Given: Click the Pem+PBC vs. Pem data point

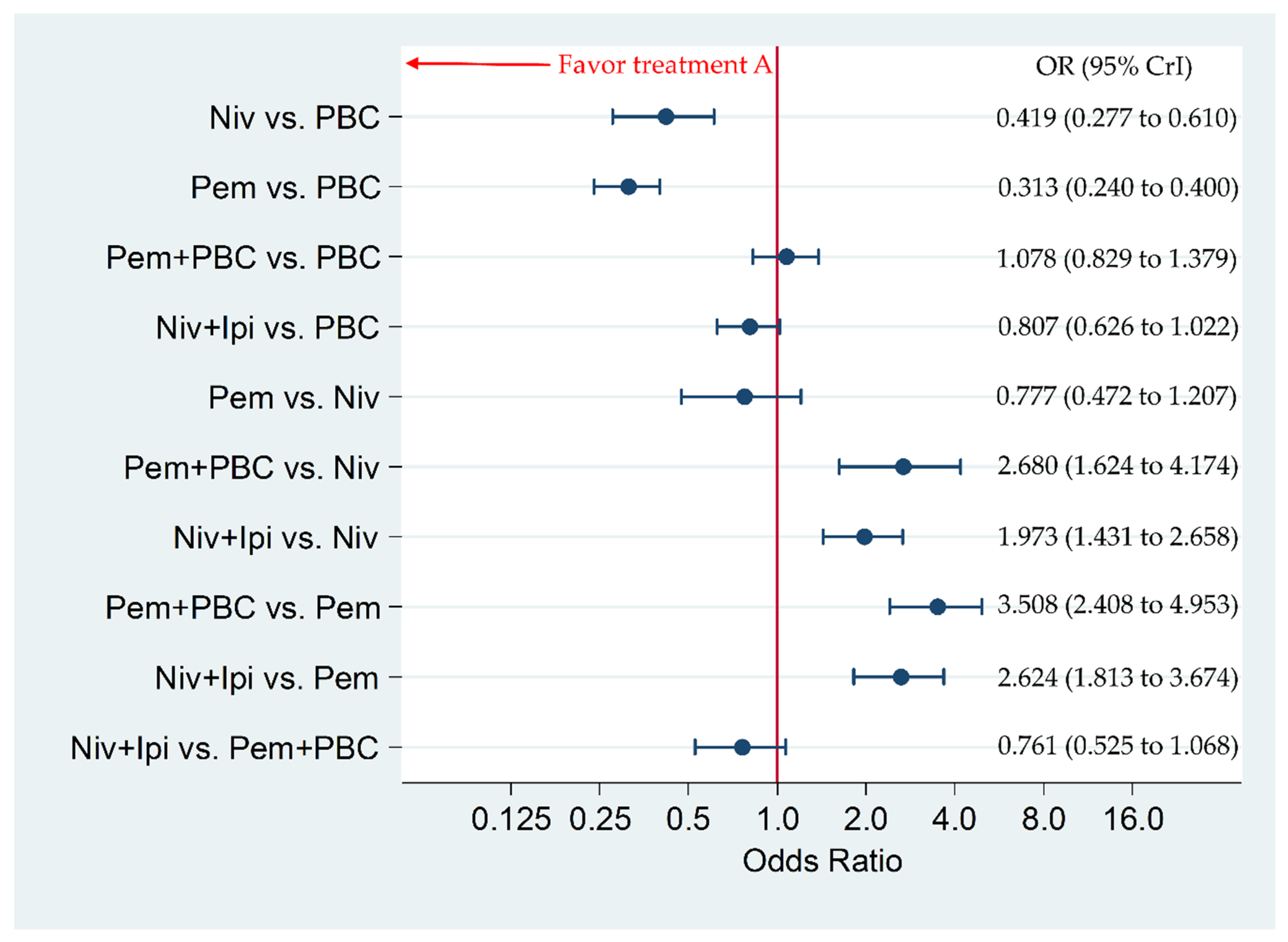Looking at the screenshot, I should click(x=937, y=607).
